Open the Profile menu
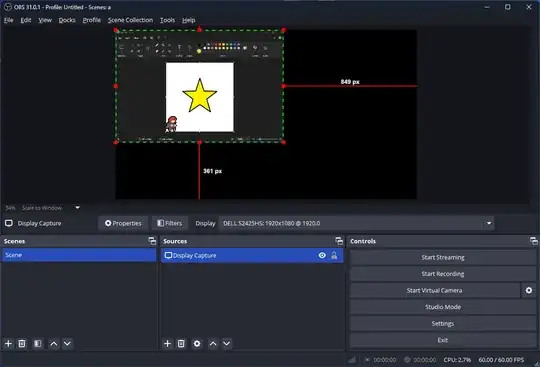This screenshot has width=540, height=367. tap(92, 20)
